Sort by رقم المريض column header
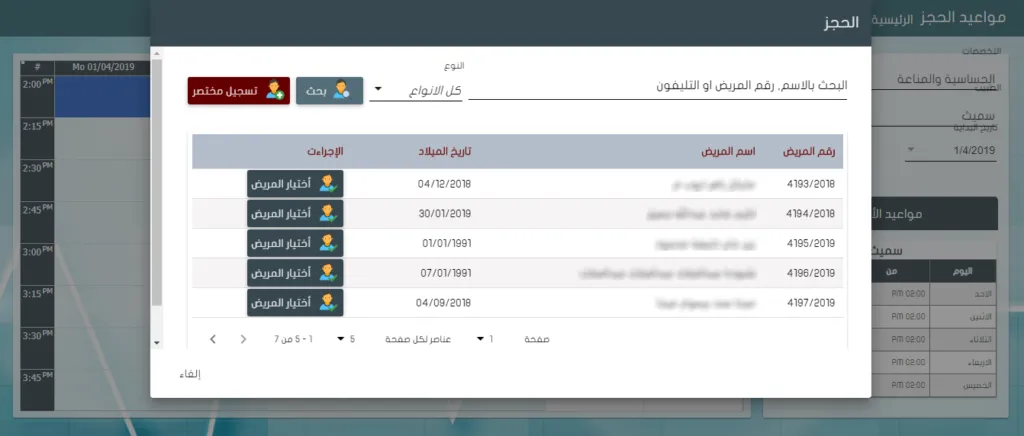Viewport: 1024px width, 436px height. click(809, 152)
